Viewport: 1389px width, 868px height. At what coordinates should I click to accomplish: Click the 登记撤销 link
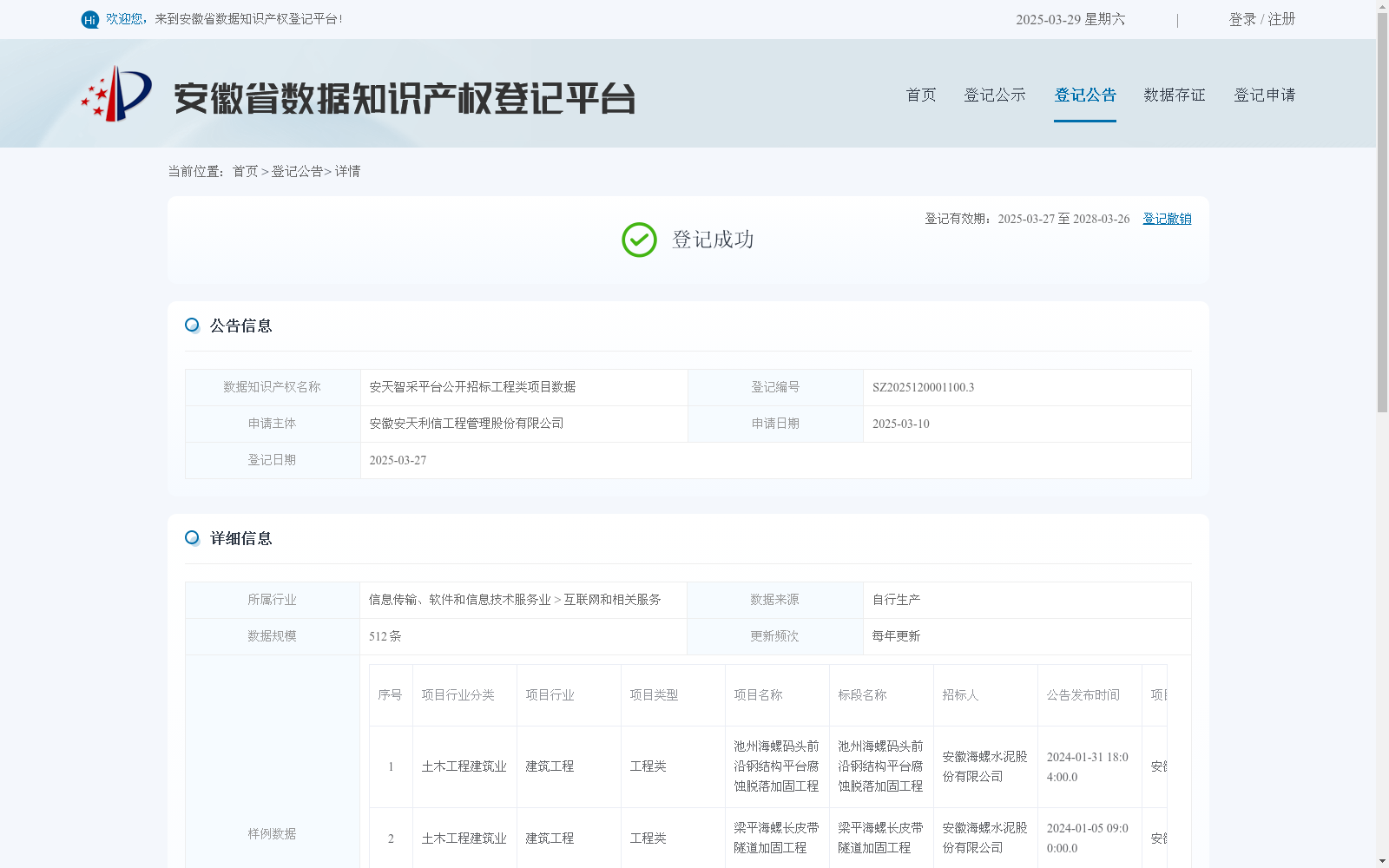[x=1167, y=219]
